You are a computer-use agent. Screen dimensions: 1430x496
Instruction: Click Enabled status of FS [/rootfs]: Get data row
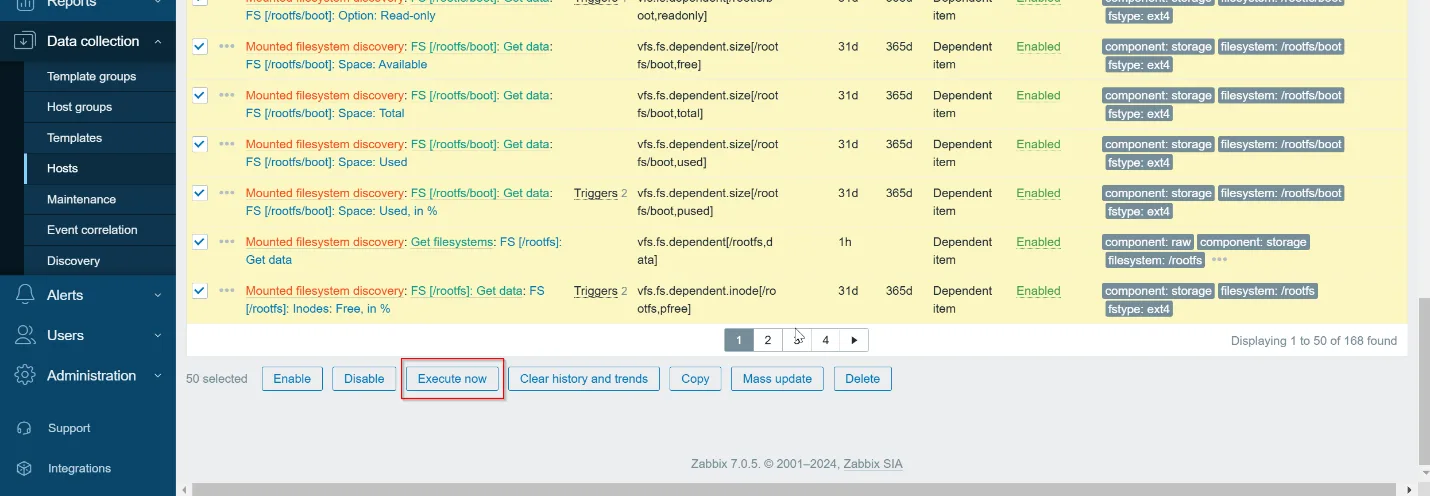click(1038, 243)
